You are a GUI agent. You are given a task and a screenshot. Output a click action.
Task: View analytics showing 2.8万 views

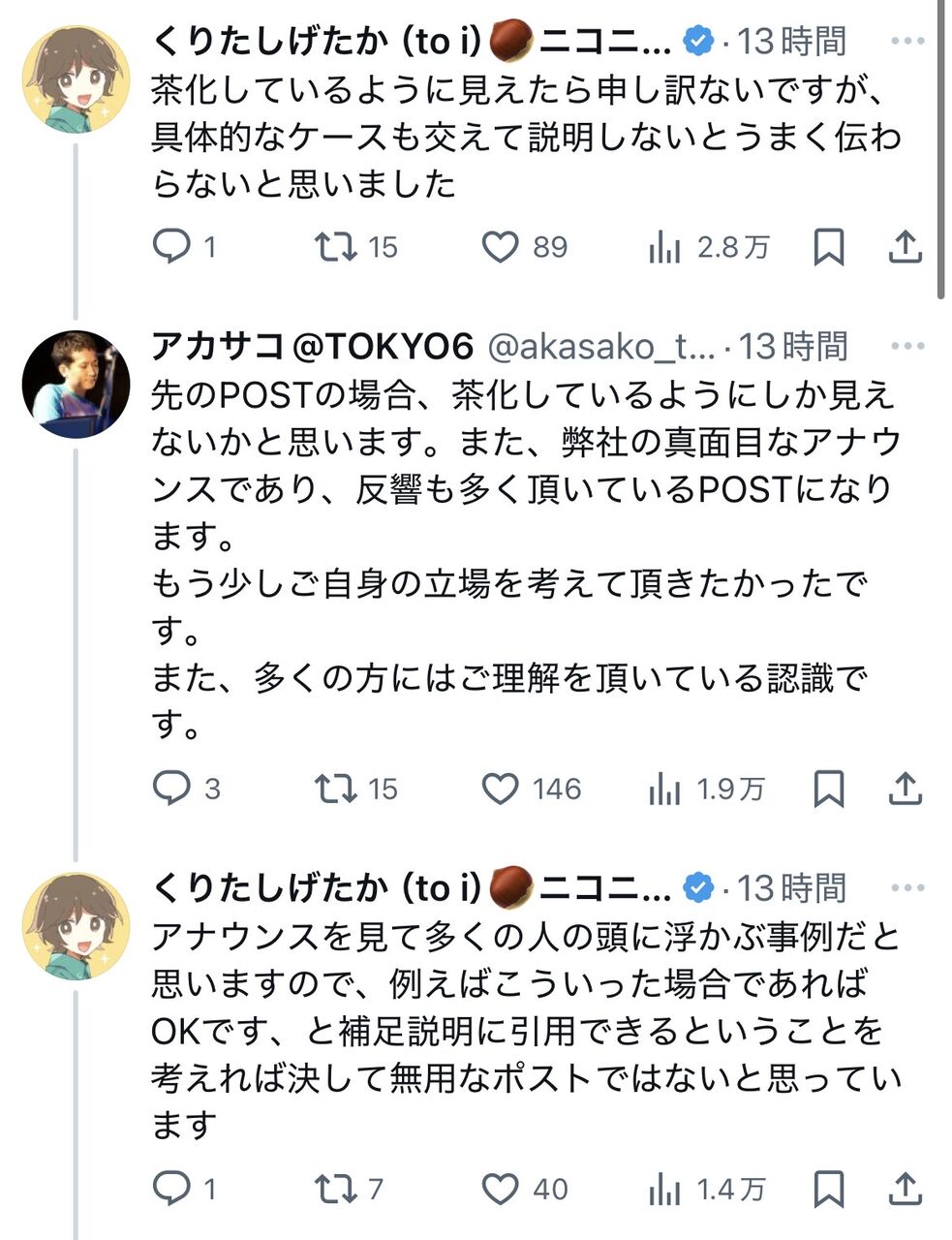click(x=665, y=248)
